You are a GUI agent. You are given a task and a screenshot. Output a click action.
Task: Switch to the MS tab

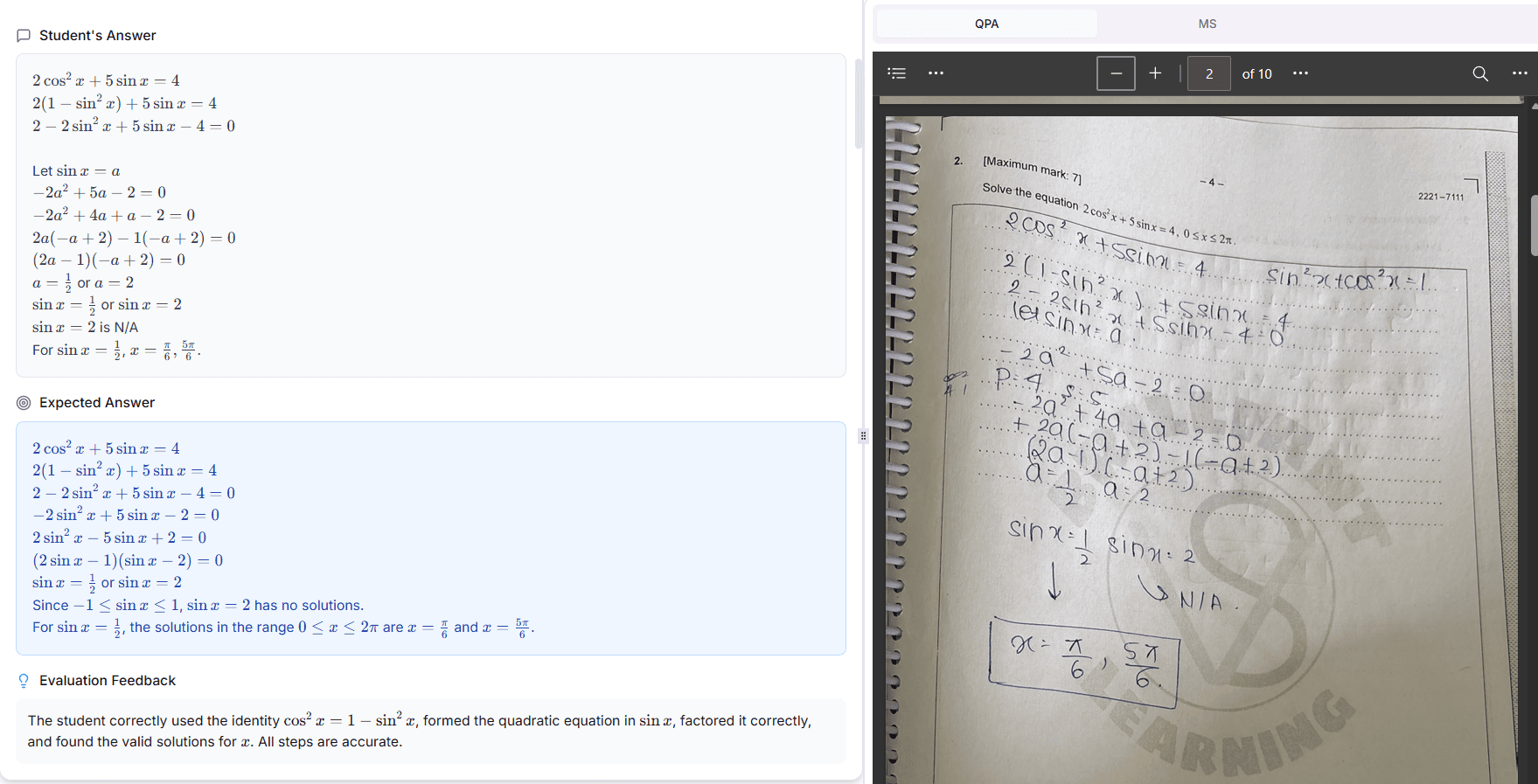(x=1207, y=24)
